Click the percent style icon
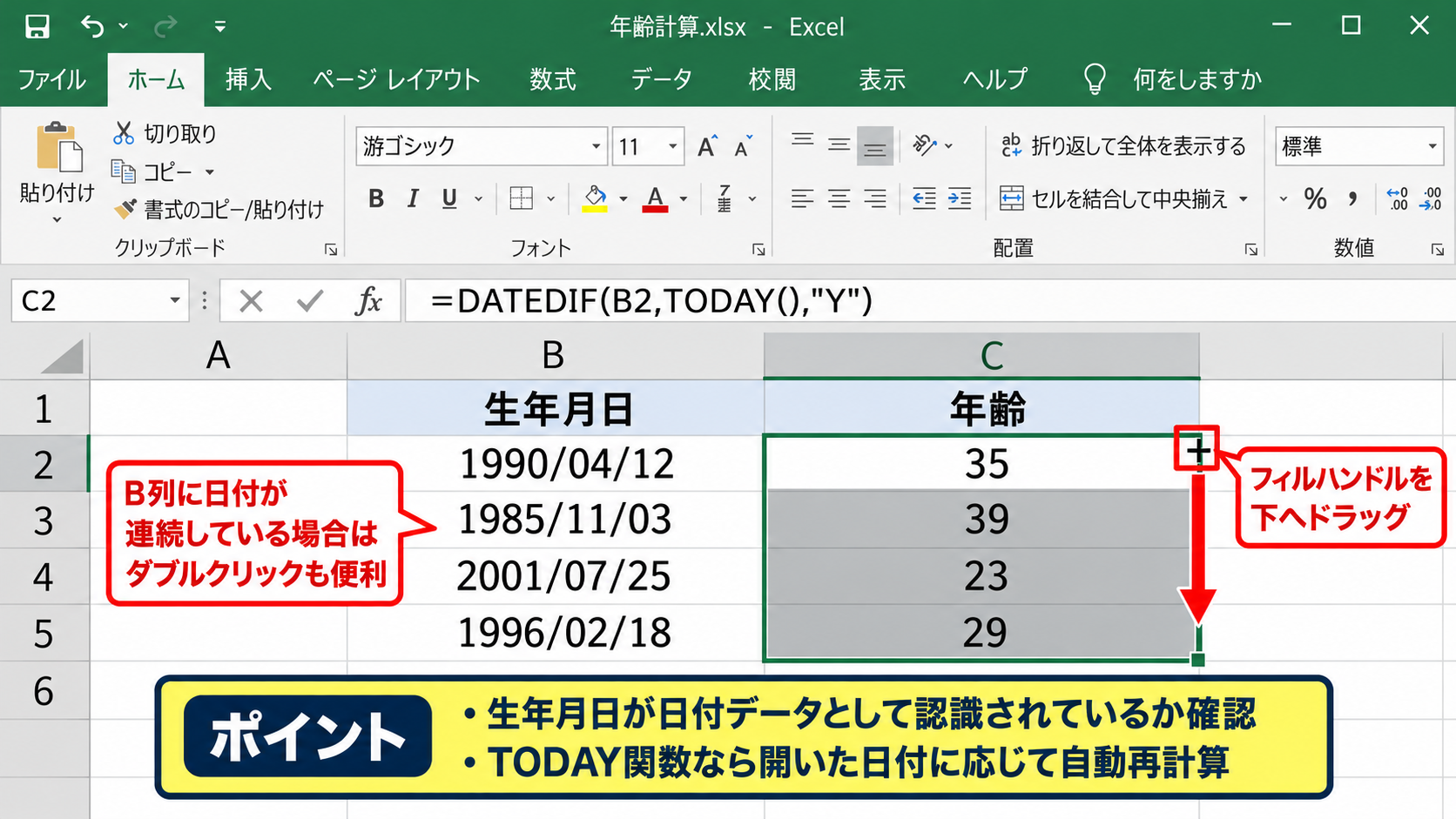Viewport: 1456px width, 819px height. [1315, 198]
